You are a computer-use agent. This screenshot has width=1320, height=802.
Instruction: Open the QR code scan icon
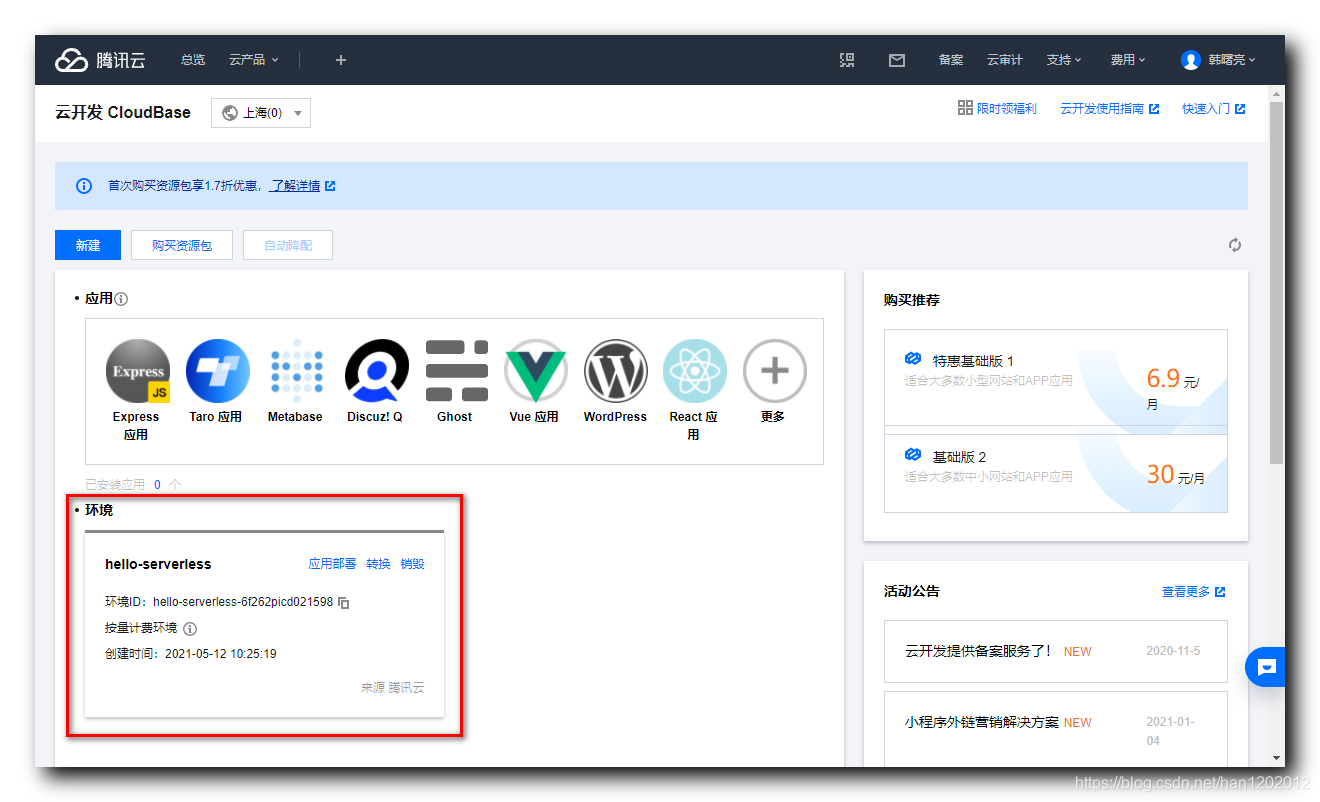tap(847, 60)
